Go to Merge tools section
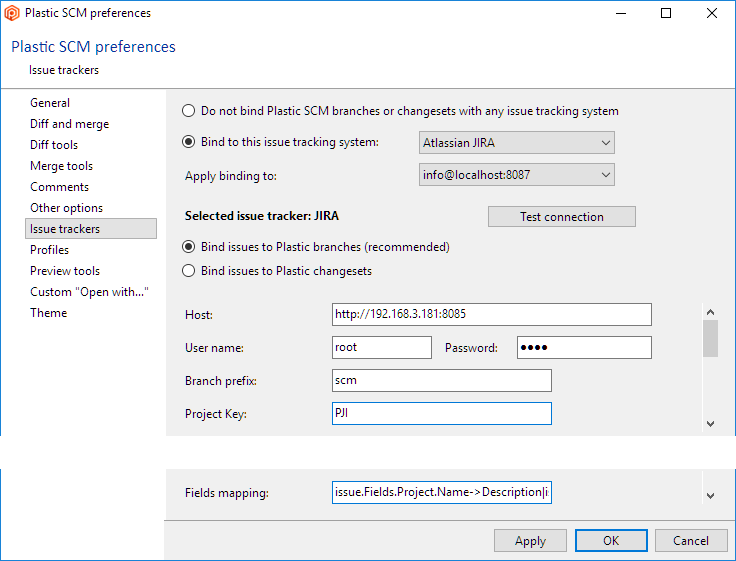Screen dimensions: 736x561 [x=61, y=166]
